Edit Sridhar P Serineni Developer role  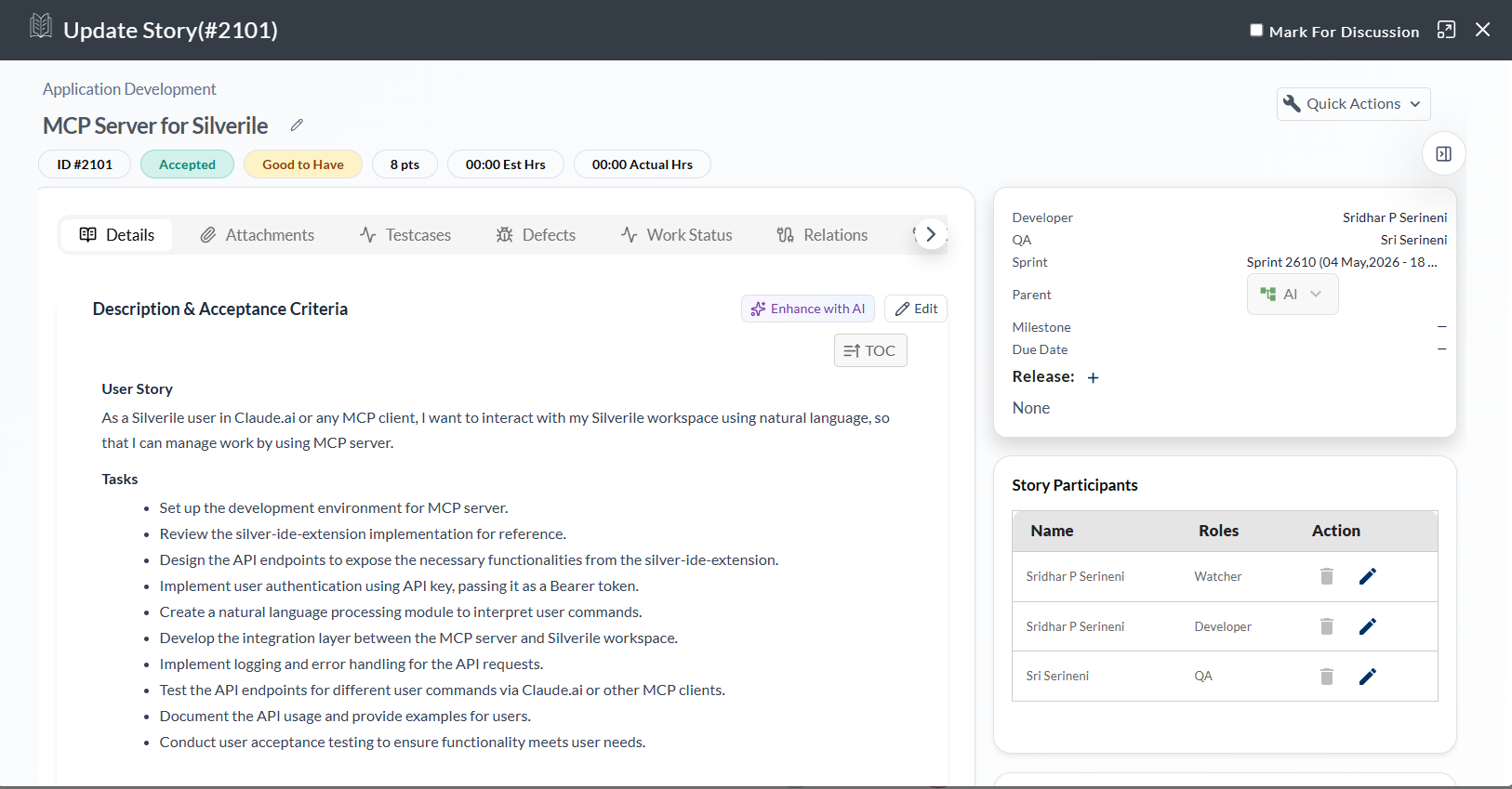[x=1368, y=626]
